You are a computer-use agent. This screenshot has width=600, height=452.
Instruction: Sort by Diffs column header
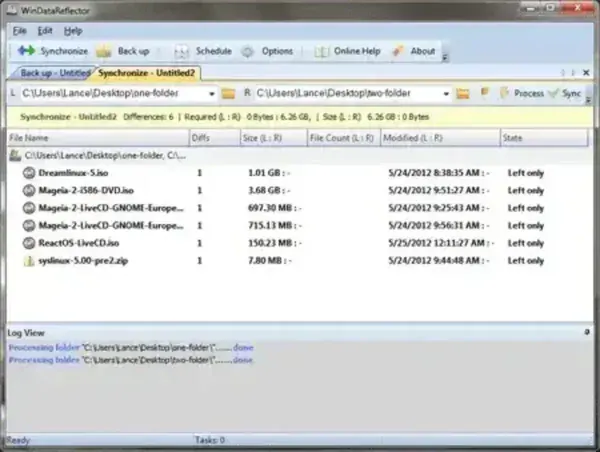point(215,138)
